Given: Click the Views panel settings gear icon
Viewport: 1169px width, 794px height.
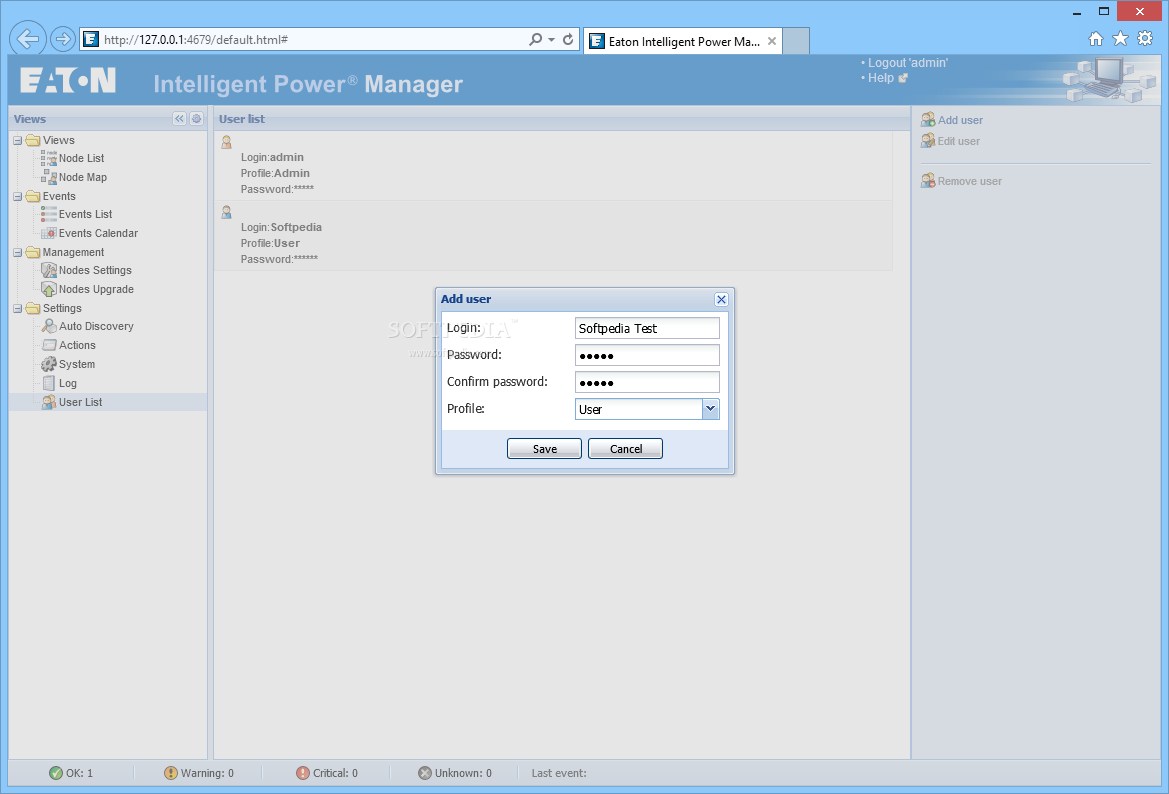Looking at the screenshot, I should pyautogui.click(x=196, y=119).
